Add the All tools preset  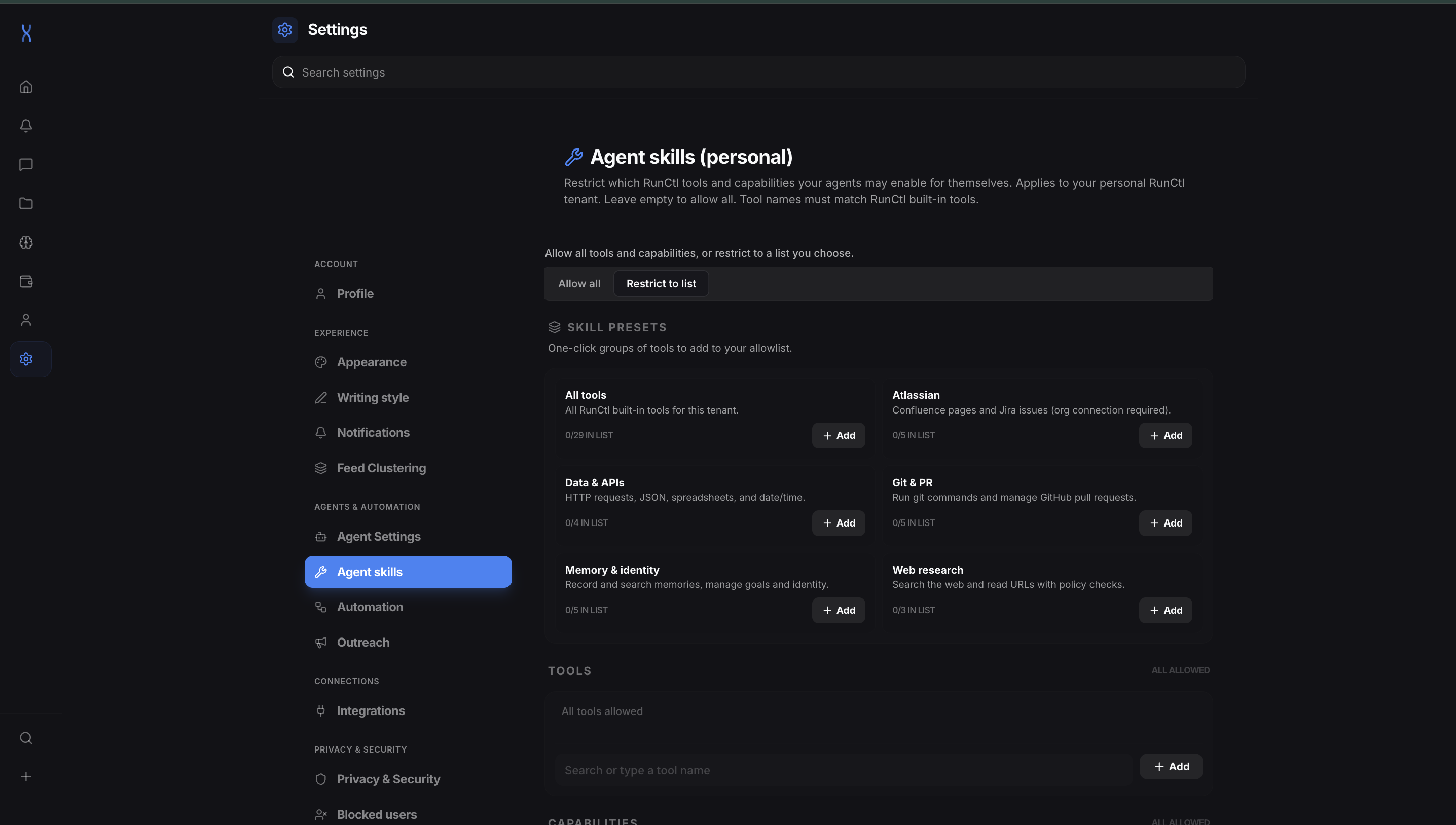(838, 436)
